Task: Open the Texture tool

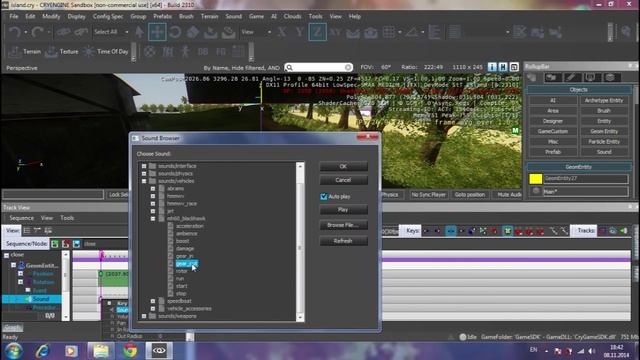Action: (62, 51)
